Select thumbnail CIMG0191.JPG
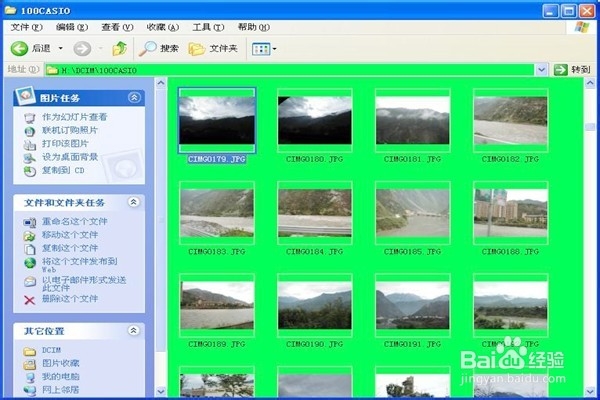600x400 pixels. [412, 305]
